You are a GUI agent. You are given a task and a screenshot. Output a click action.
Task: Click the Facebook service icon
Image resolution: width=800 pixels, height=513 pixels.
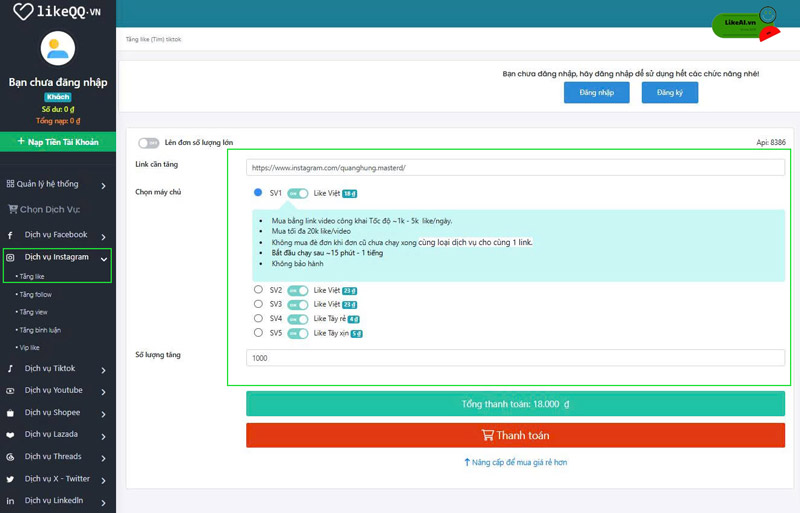coord(10,235)
